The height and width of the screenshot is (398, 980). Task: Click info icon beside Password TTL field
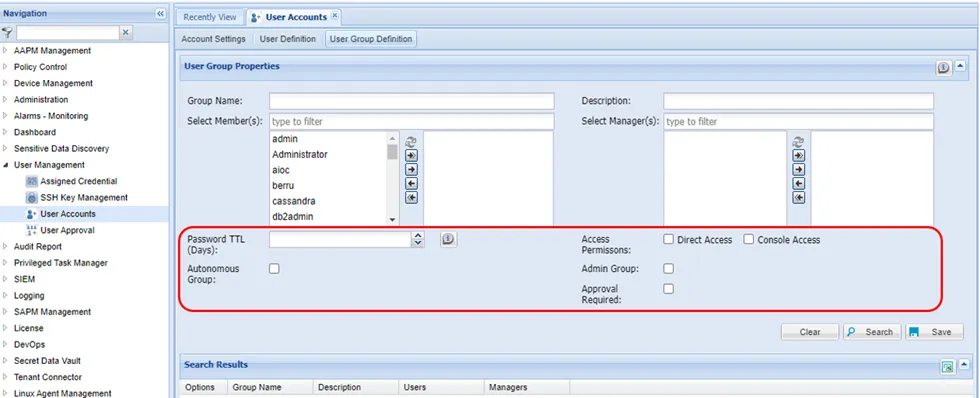pyautogui.click(x=449, y=239)
